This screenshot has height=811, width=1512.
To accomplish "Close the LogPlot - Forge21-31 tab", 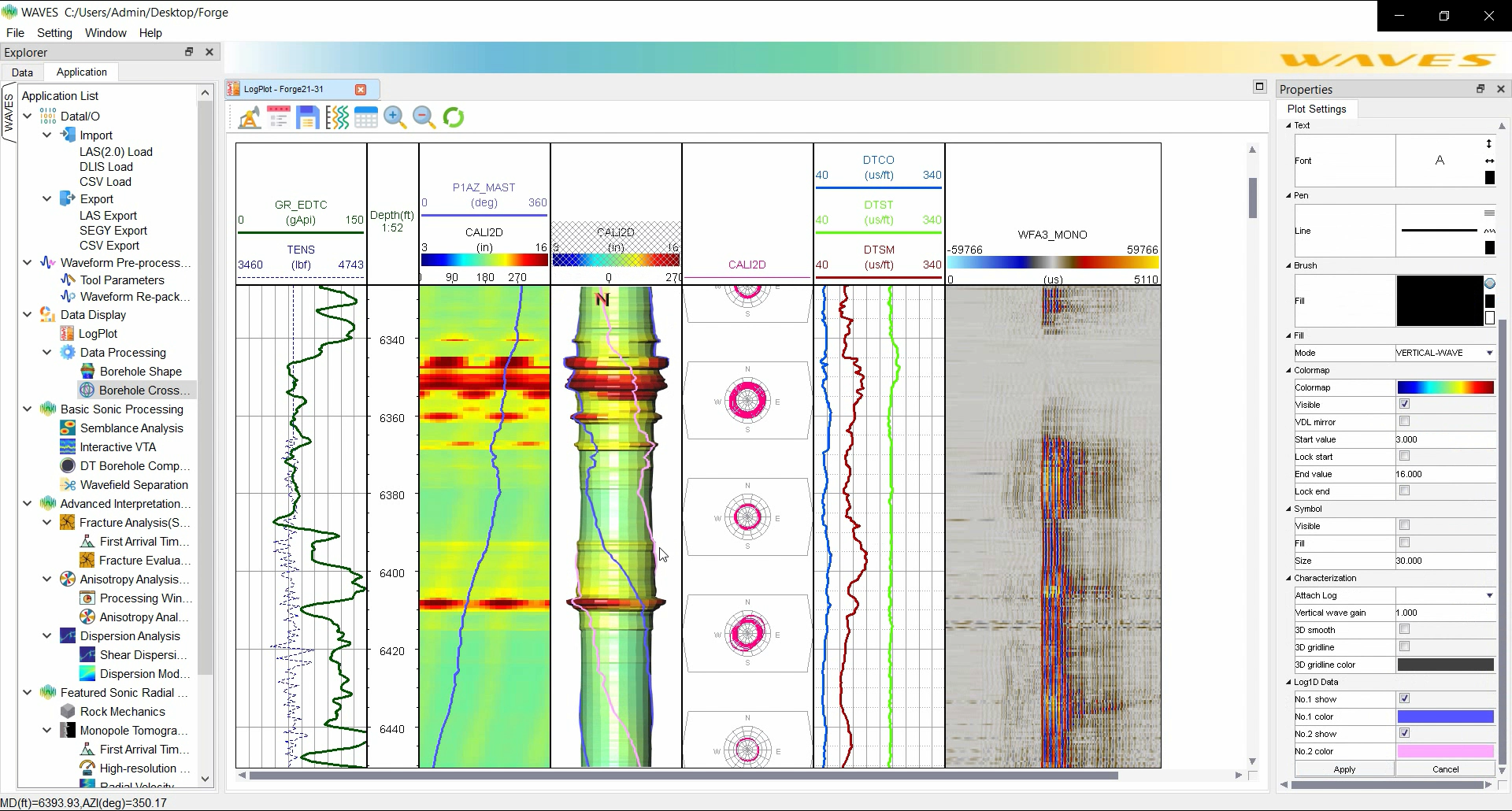I will coord(361,90).
